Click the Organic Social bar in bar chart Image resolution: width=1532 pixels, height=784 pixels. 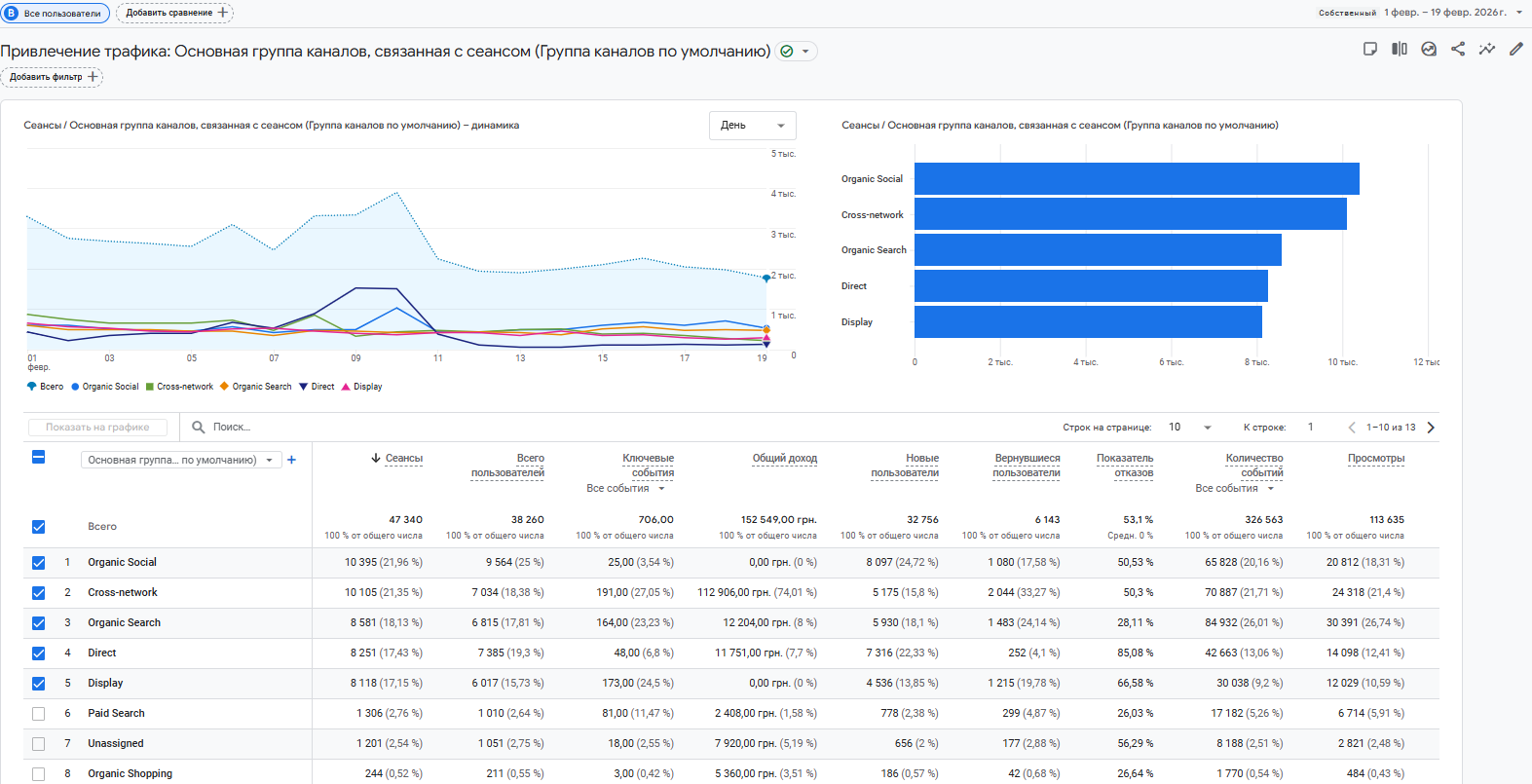(1136, 179)
